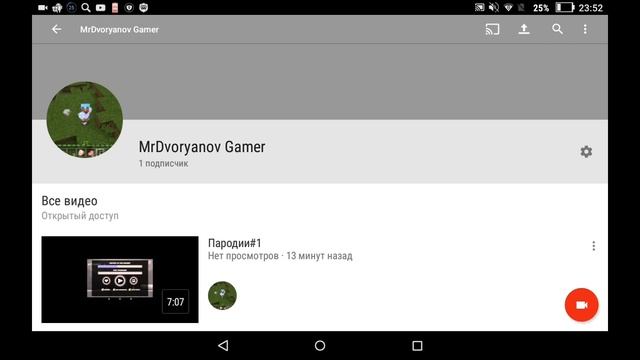Tap the battery indicator in status bar
640x360 pixels.
[565, 7]
